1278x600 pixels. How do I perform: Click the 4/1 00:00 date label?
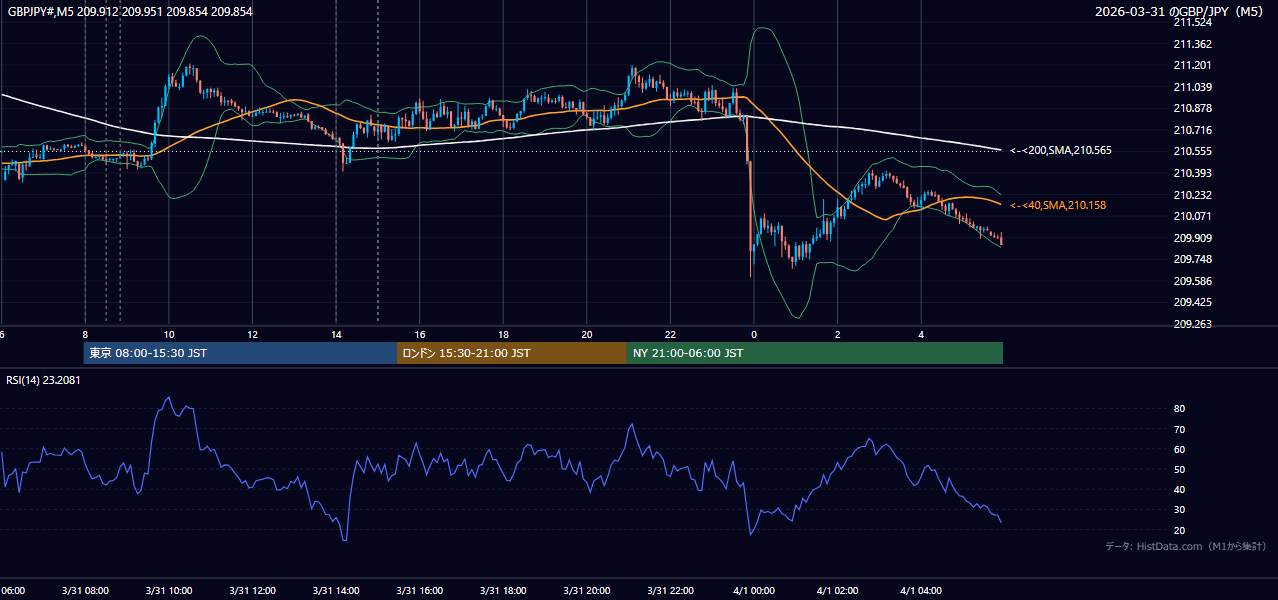point(754,591)
